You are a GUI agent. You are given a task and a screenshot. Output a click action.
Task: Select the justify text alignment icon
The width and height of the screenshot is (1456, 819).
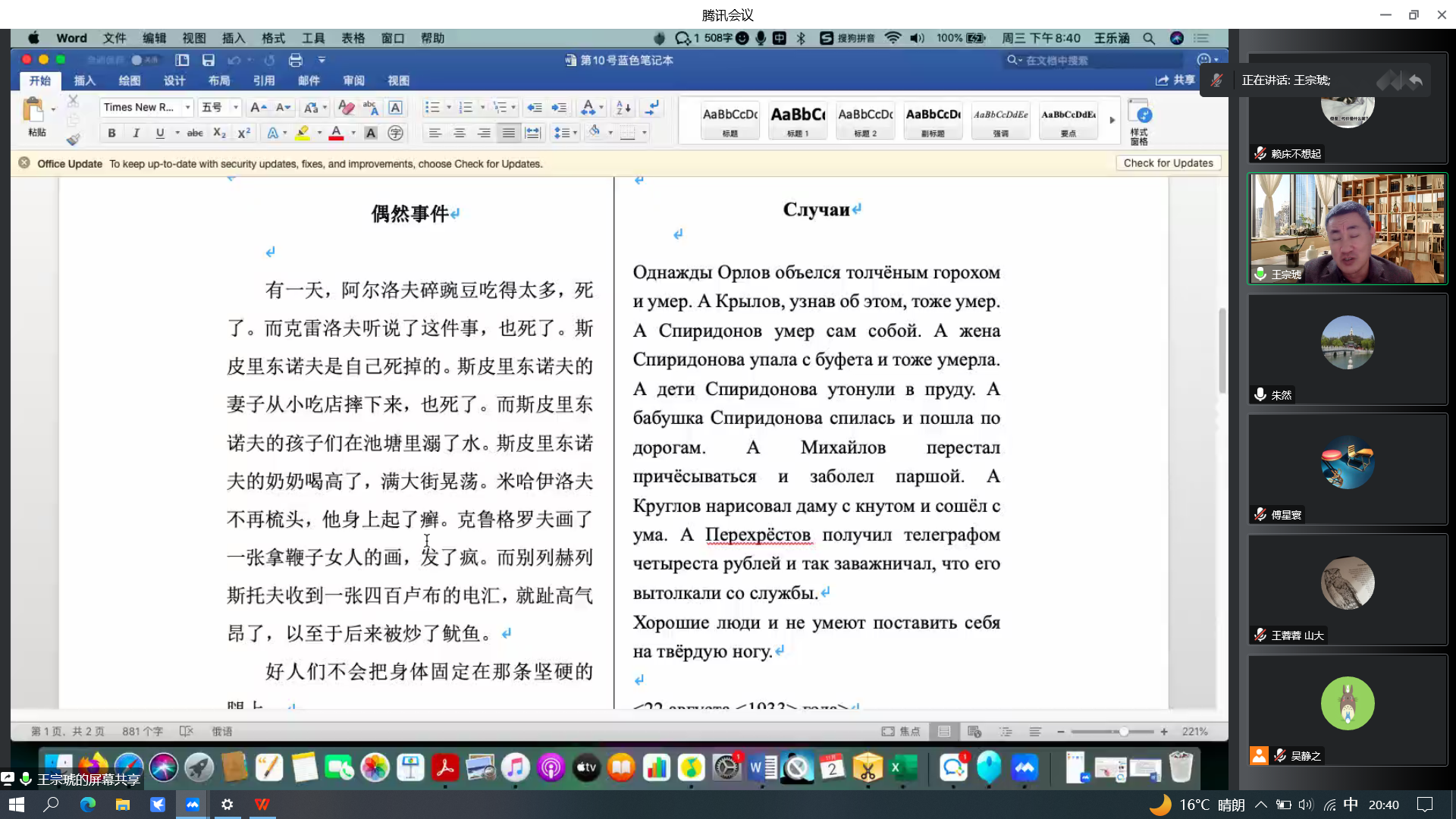[508, 133]
